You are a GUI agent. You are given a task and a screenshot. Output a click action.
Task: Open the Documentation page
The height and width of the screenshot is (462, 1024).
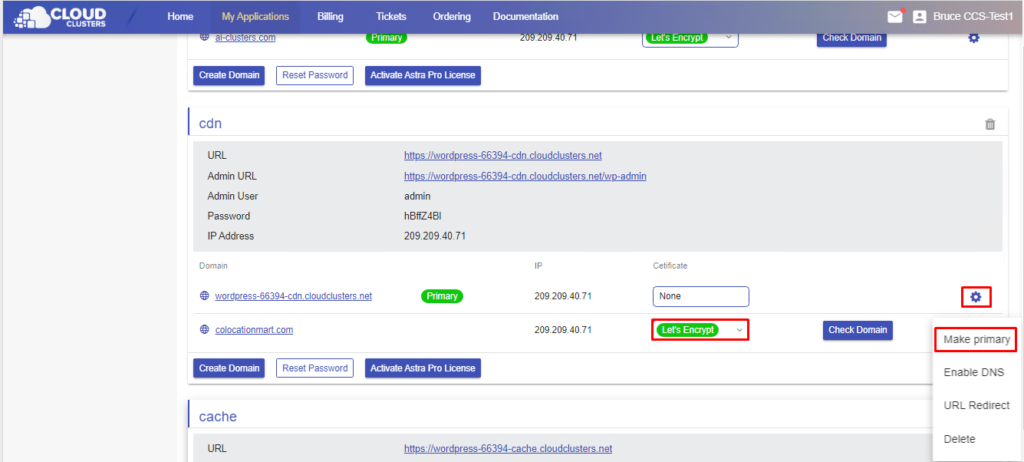coord(526,16)
